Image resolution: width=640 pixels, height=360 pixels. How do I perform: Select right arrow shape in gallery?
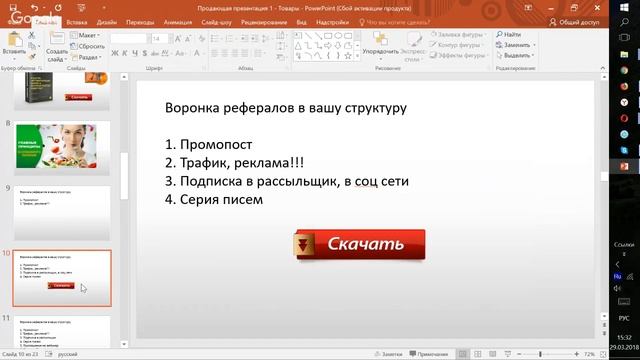(328, 46)
